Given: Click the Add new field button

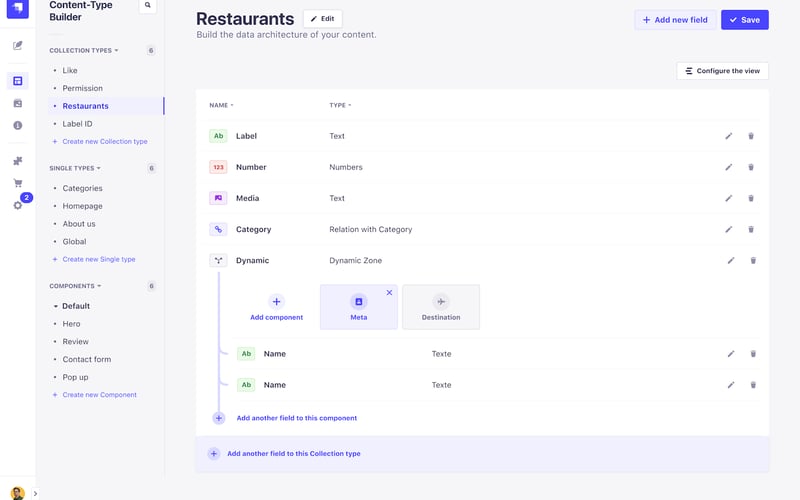Looking at the screenshot, I should click(675, 20).
